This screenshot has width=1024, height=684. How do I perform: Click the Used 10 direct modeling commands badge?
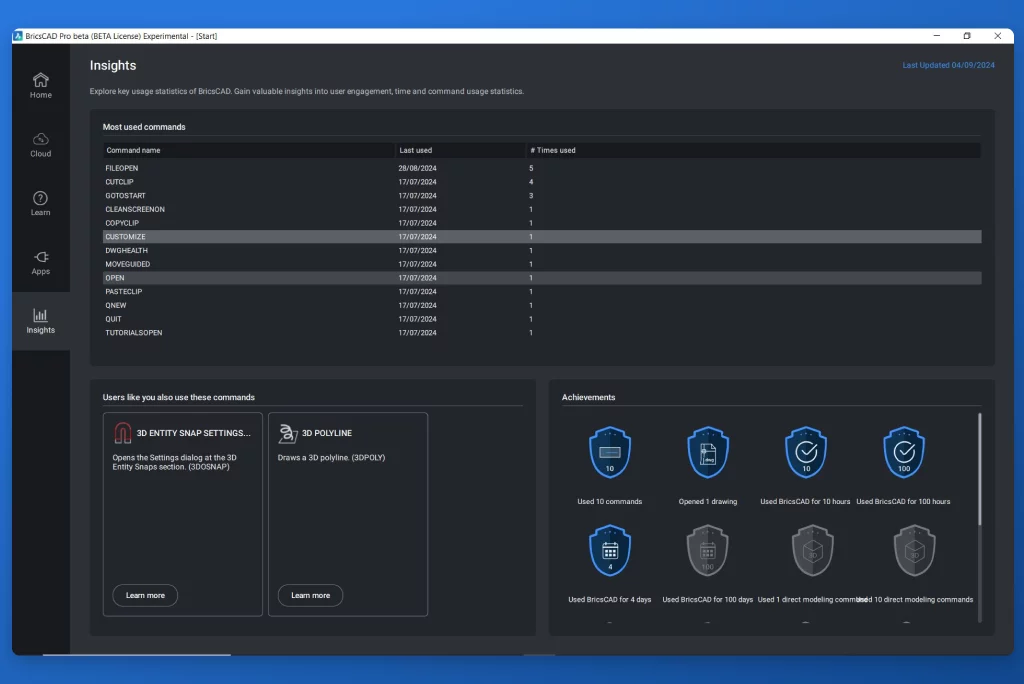pyautogui.click(x=914, y=550)
